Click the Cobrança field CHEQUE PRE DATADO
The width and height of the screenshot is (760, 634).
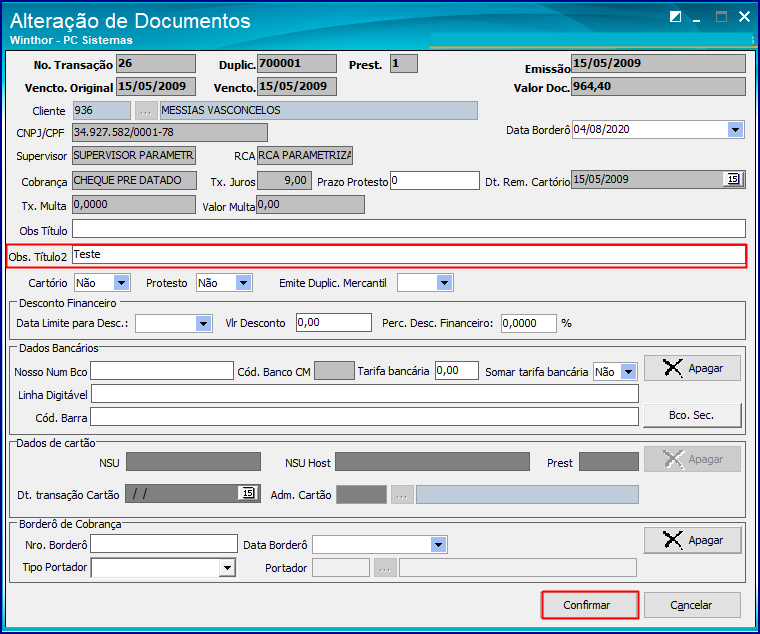pyautogui.click(x=135, y=180)
